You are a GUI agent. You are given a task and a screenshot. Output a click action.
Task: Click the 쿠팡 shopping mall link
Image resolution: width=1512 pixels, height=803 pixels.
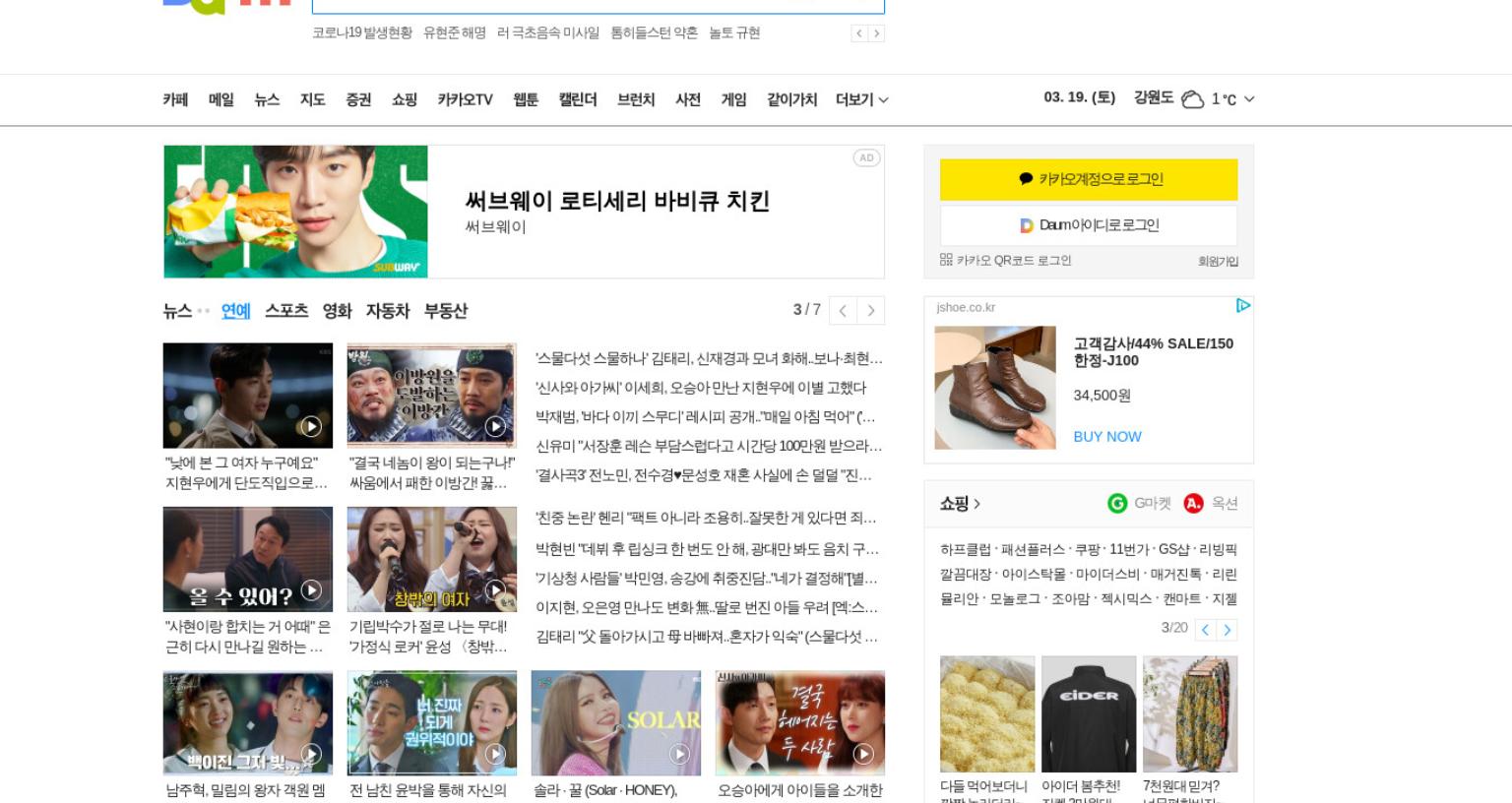[1087, 550]
